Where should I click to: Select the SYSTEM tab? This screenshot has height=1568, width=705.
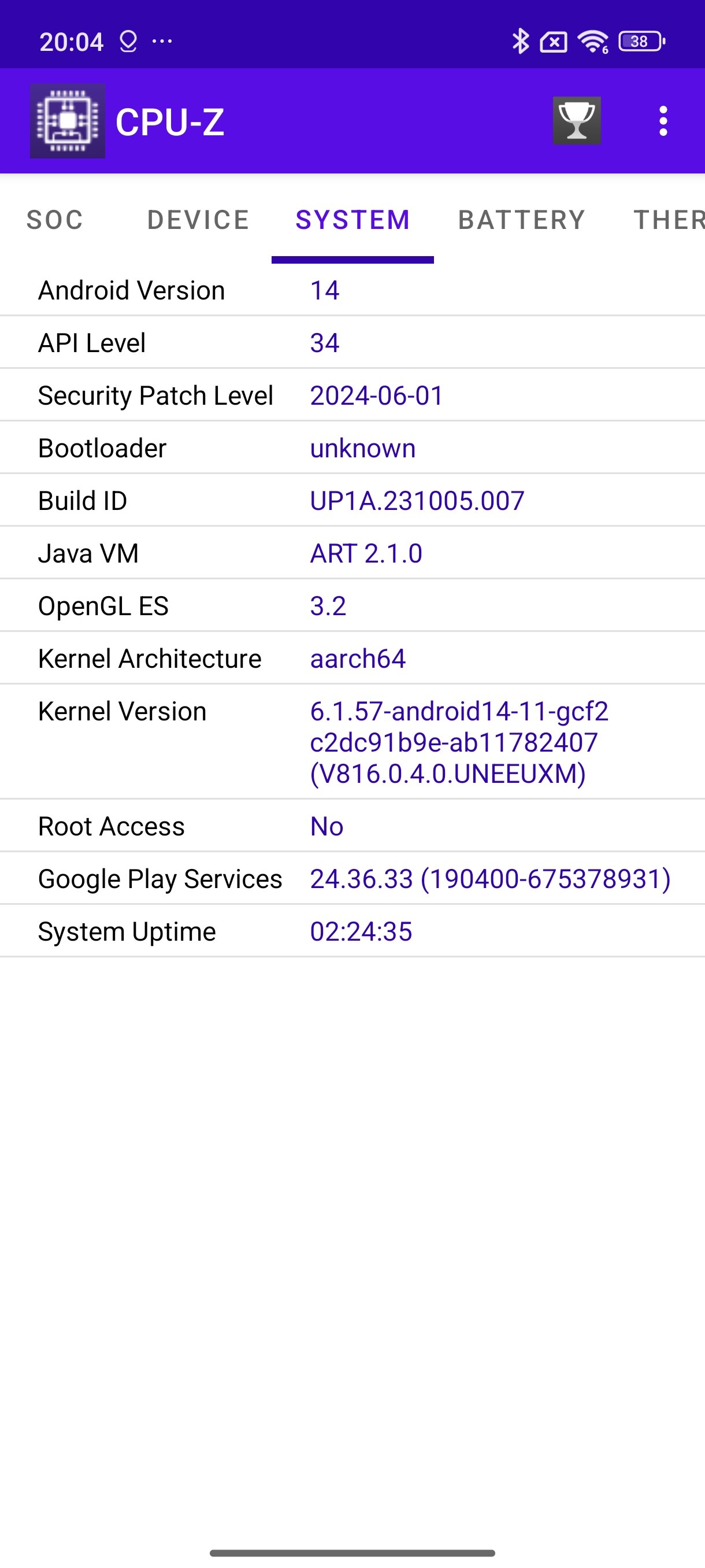click(x=353, y=220)
